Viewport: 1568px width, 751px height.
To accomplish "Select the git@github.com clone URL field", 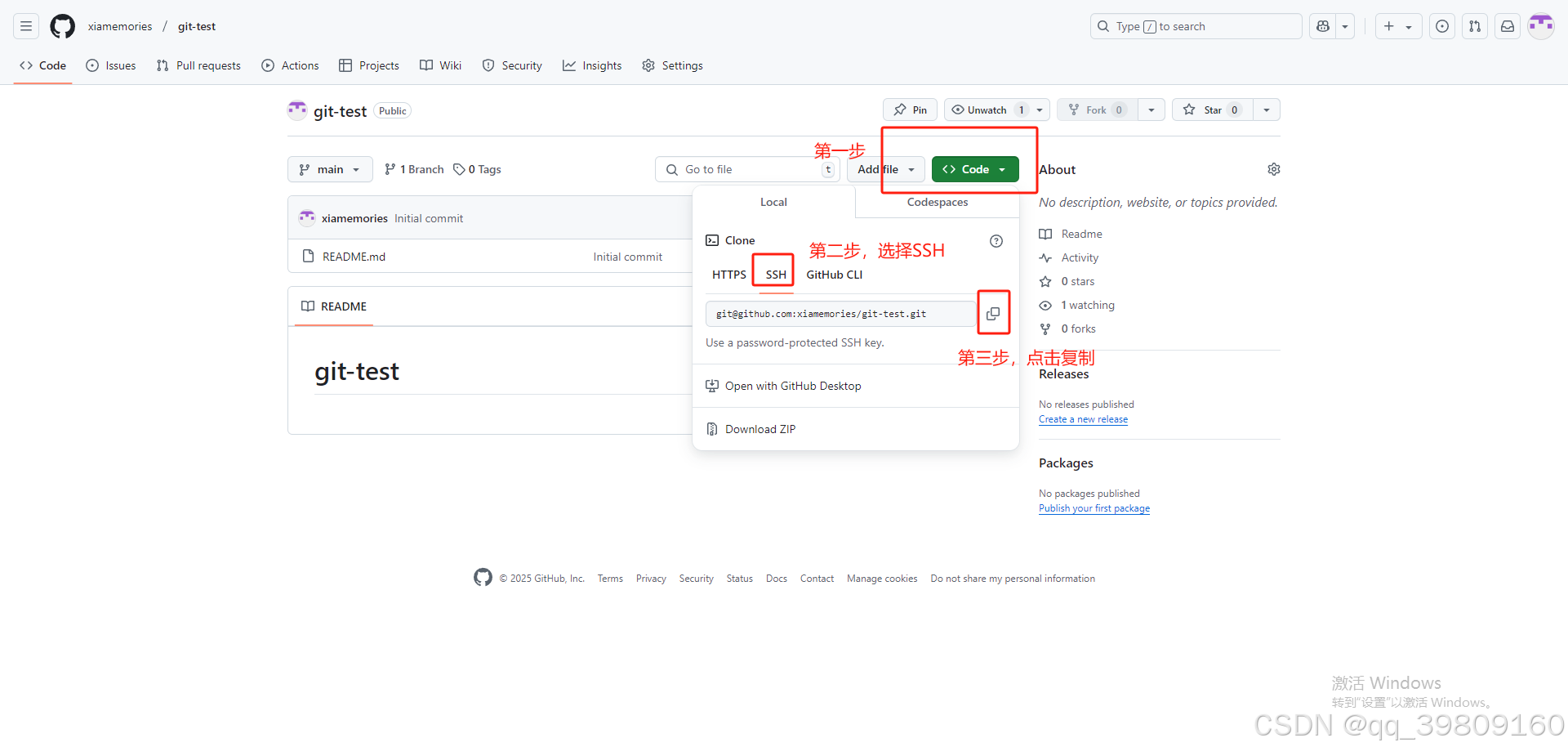I will (x=840, y=314).
